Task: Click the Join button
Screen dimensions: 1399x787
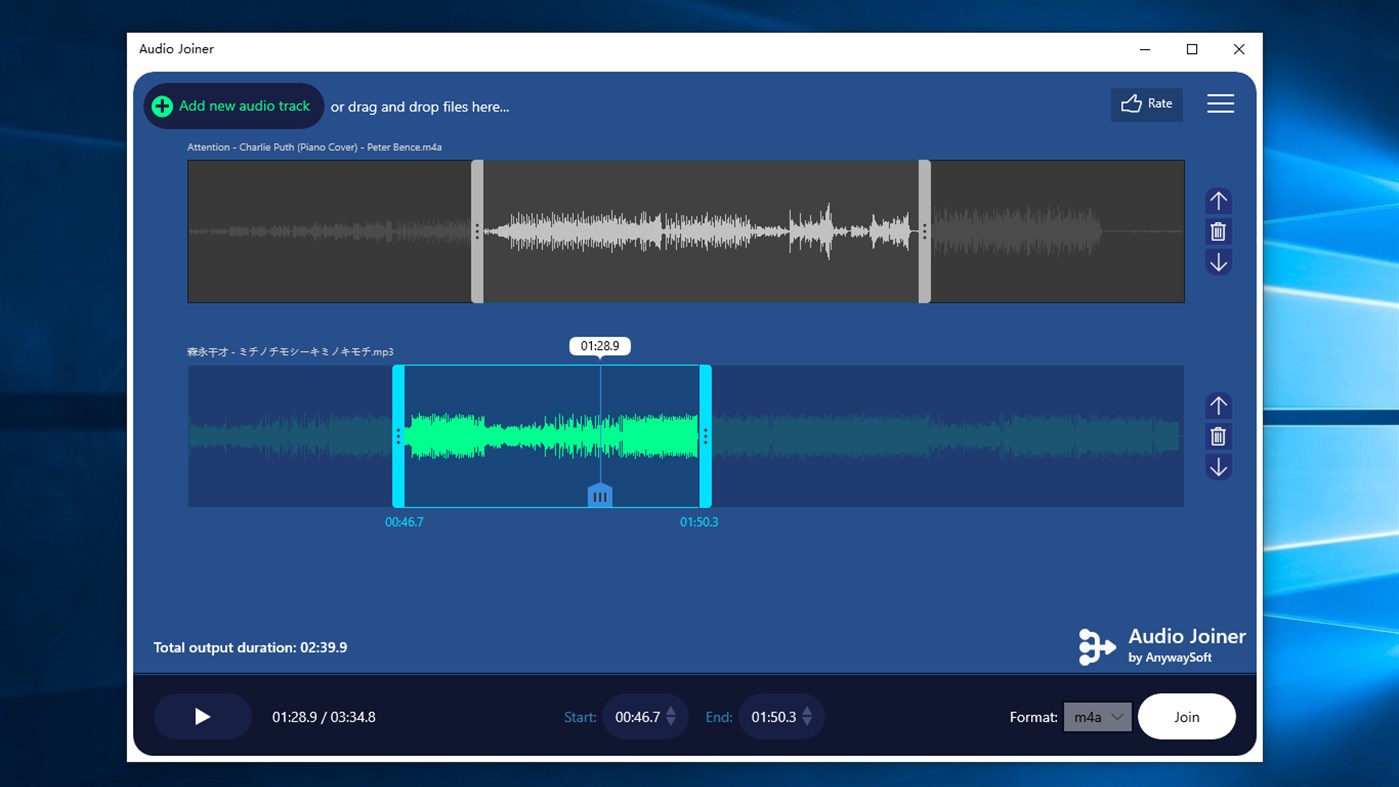Action: tap(1186, 717)
